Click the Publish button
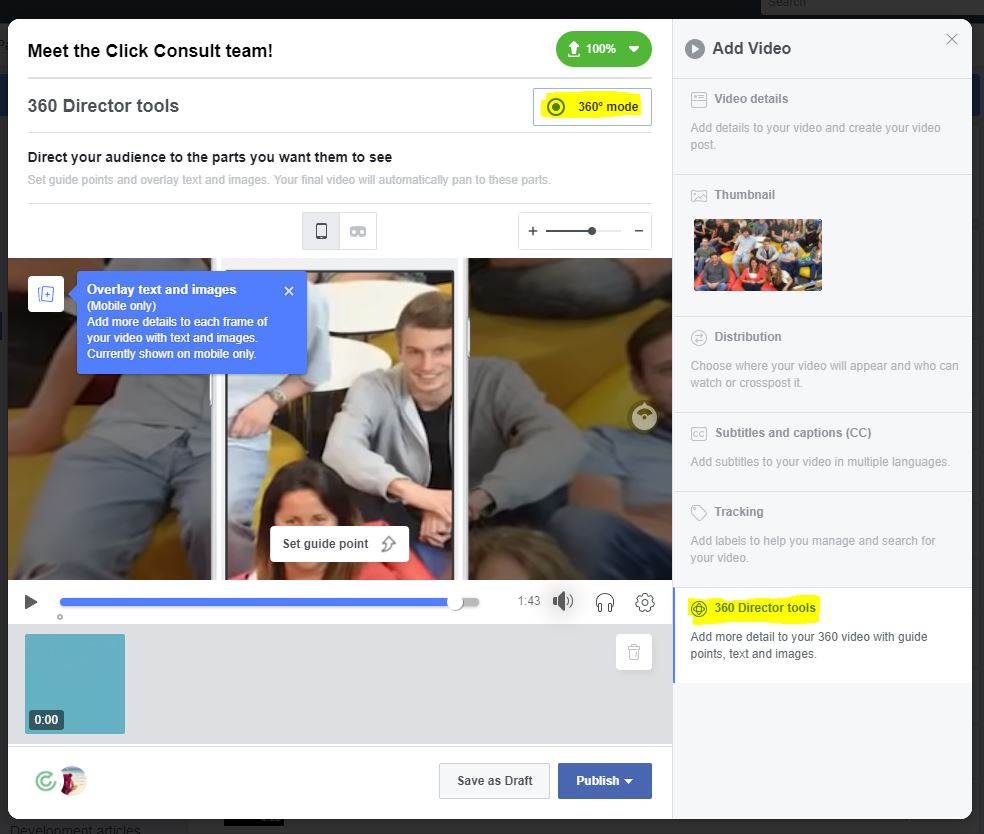The image size is (984, 834). pyautogui.click(x=604, y=781)
